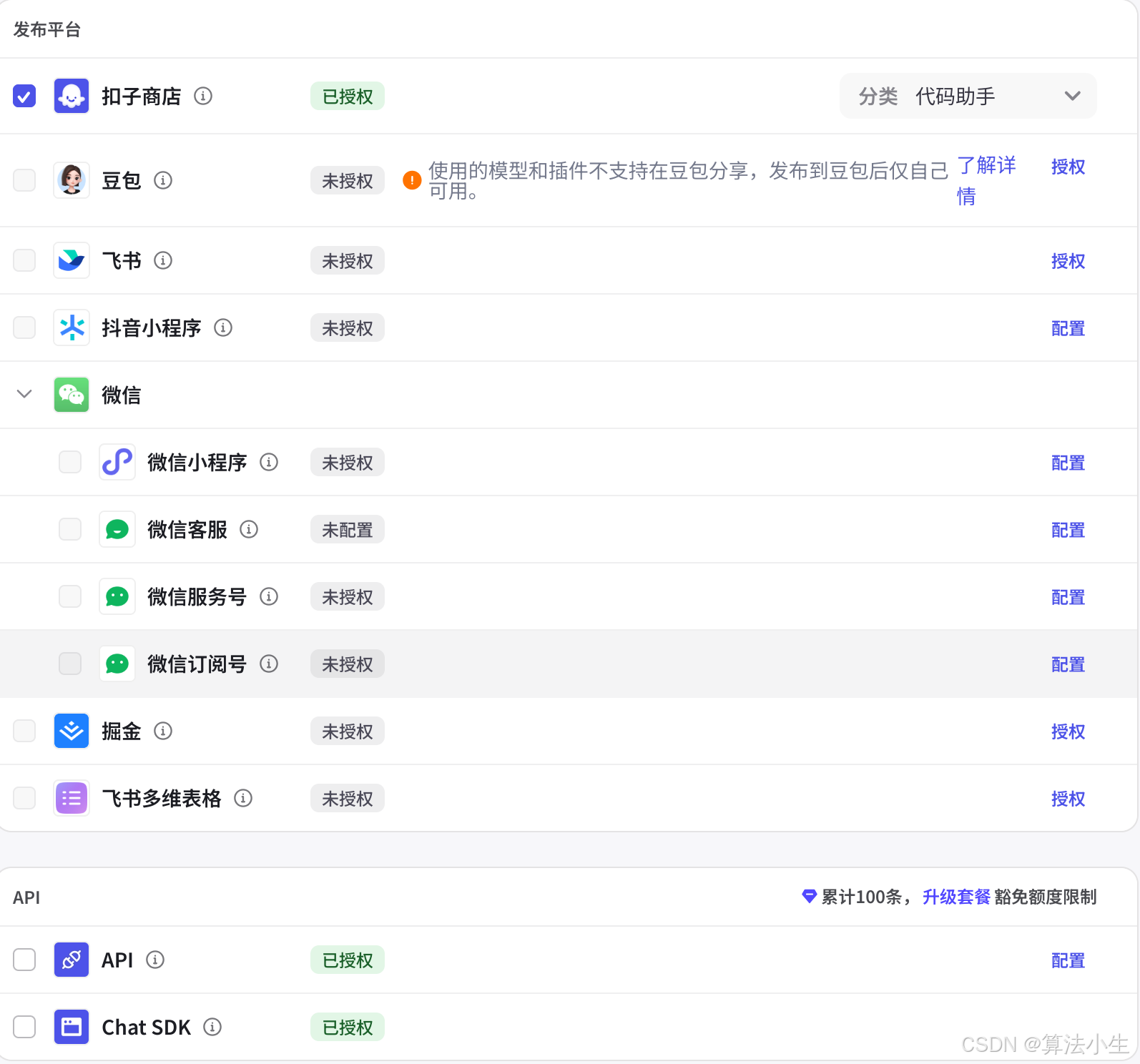
Task: Click the 升级套餐 link
Action: (x=956, y=897)
